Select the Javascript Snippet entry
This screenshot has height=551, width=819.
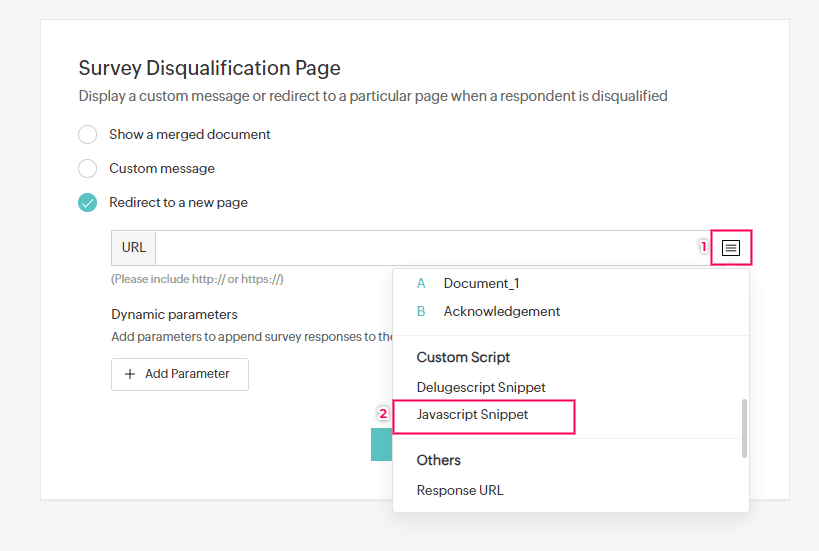(x=473, y=414)
